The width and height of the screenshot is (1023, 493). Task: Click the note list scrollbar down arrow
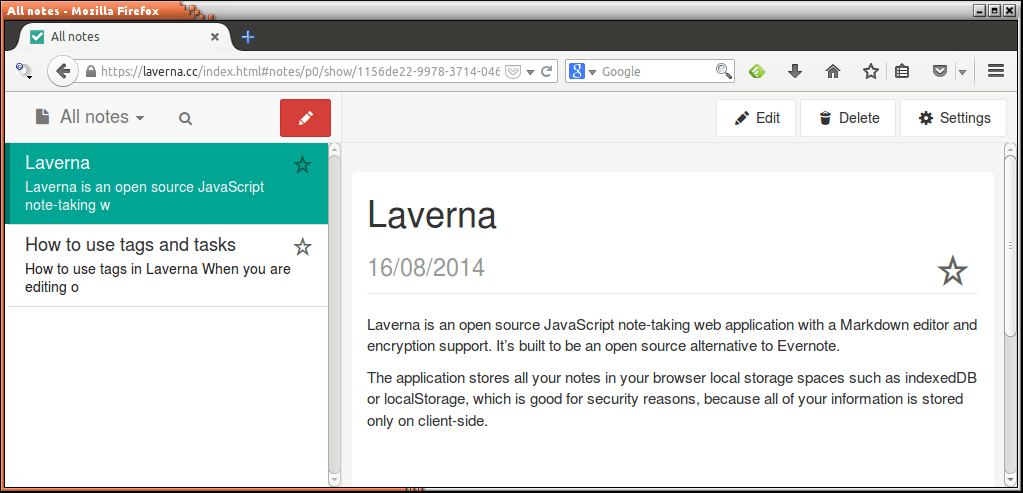point(335,480)
